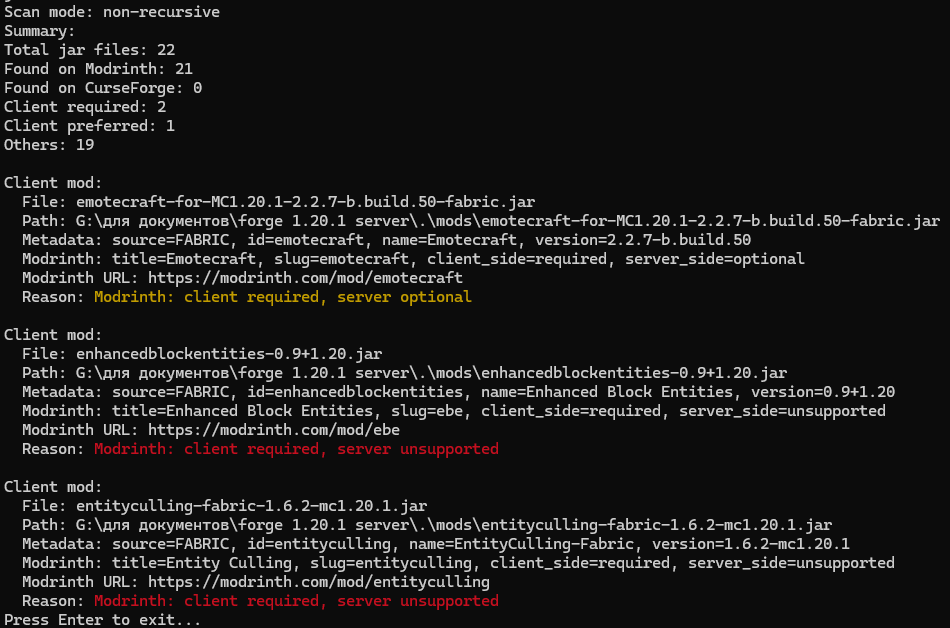Open the modrinth.com/mod/ebe link
Image resolution: width=950 pixels, height=628 pixels.
(274, 430)
